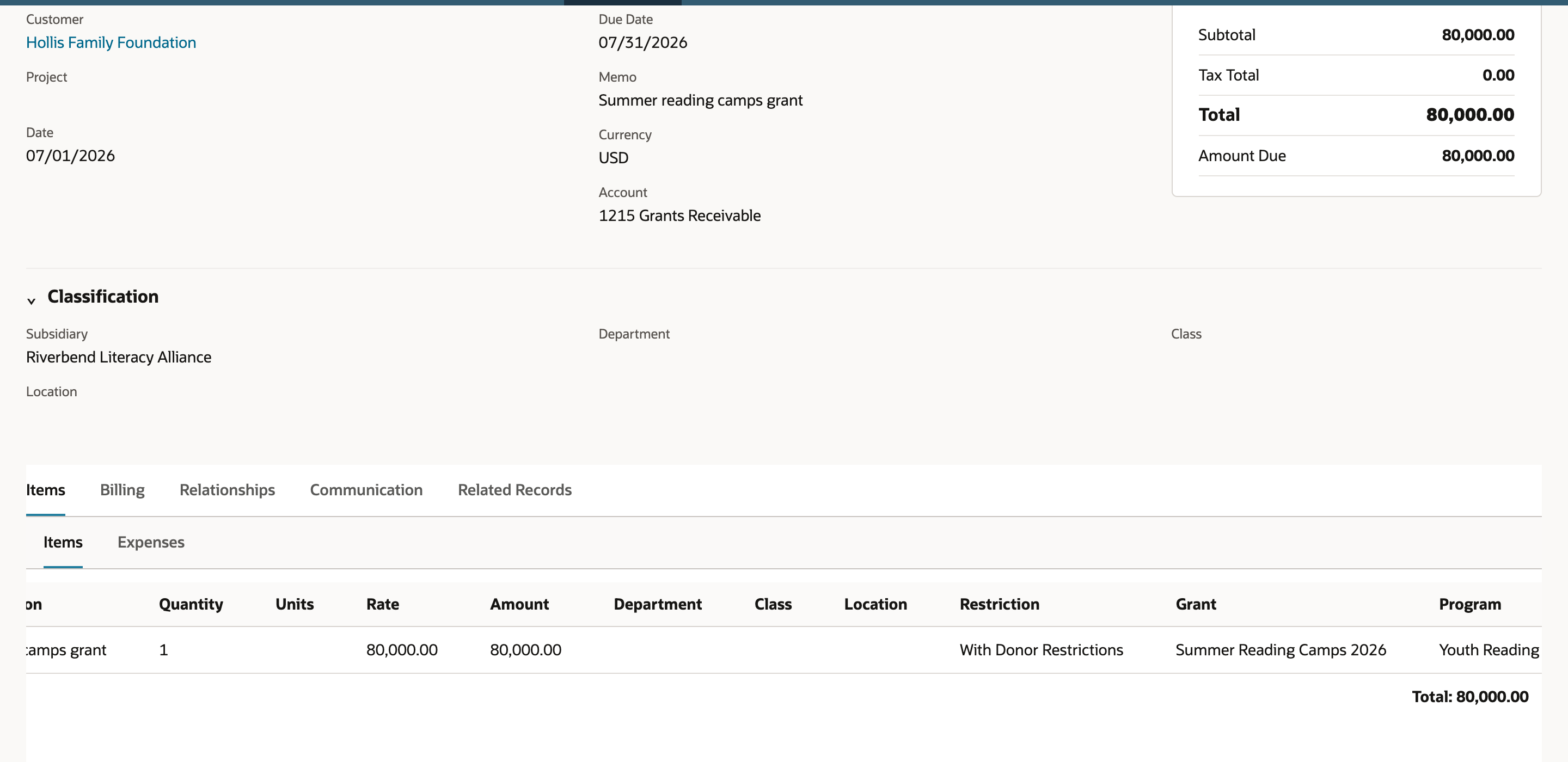
Task: Click the 80,000.00 rate cell
Action: (x=402, y=650)
